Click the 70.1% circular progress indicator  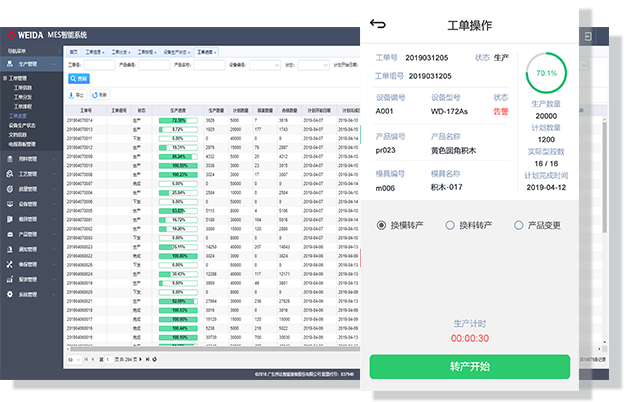tap(546, 73)
